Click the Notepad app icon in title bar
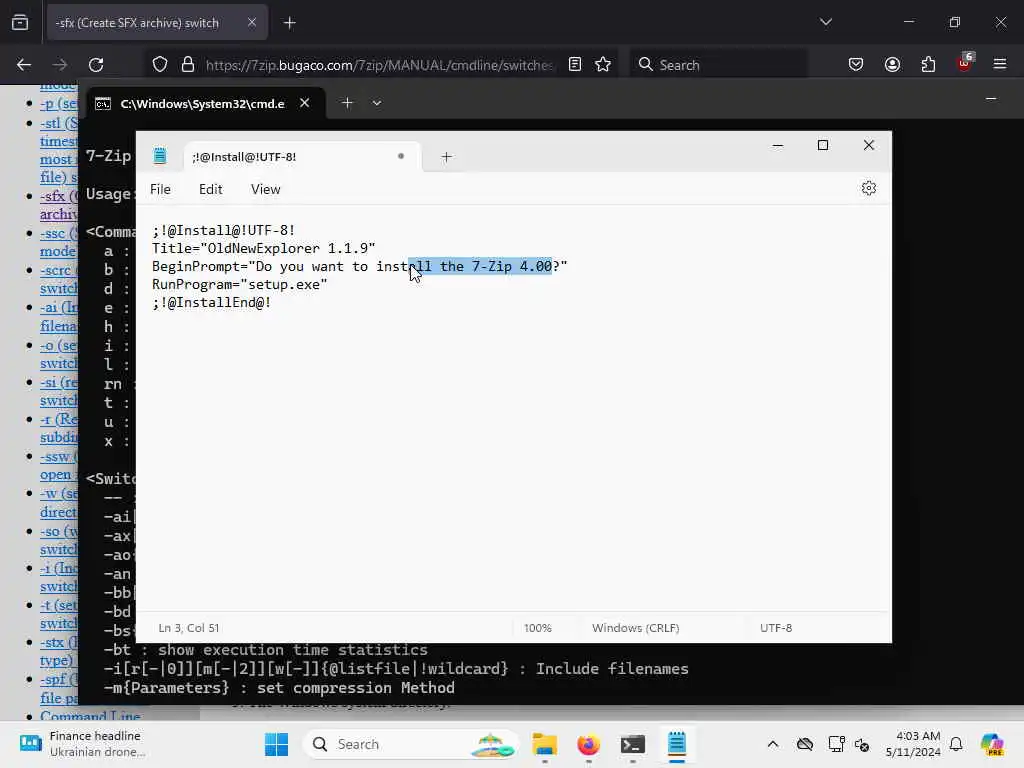 [x=160, y=156]
